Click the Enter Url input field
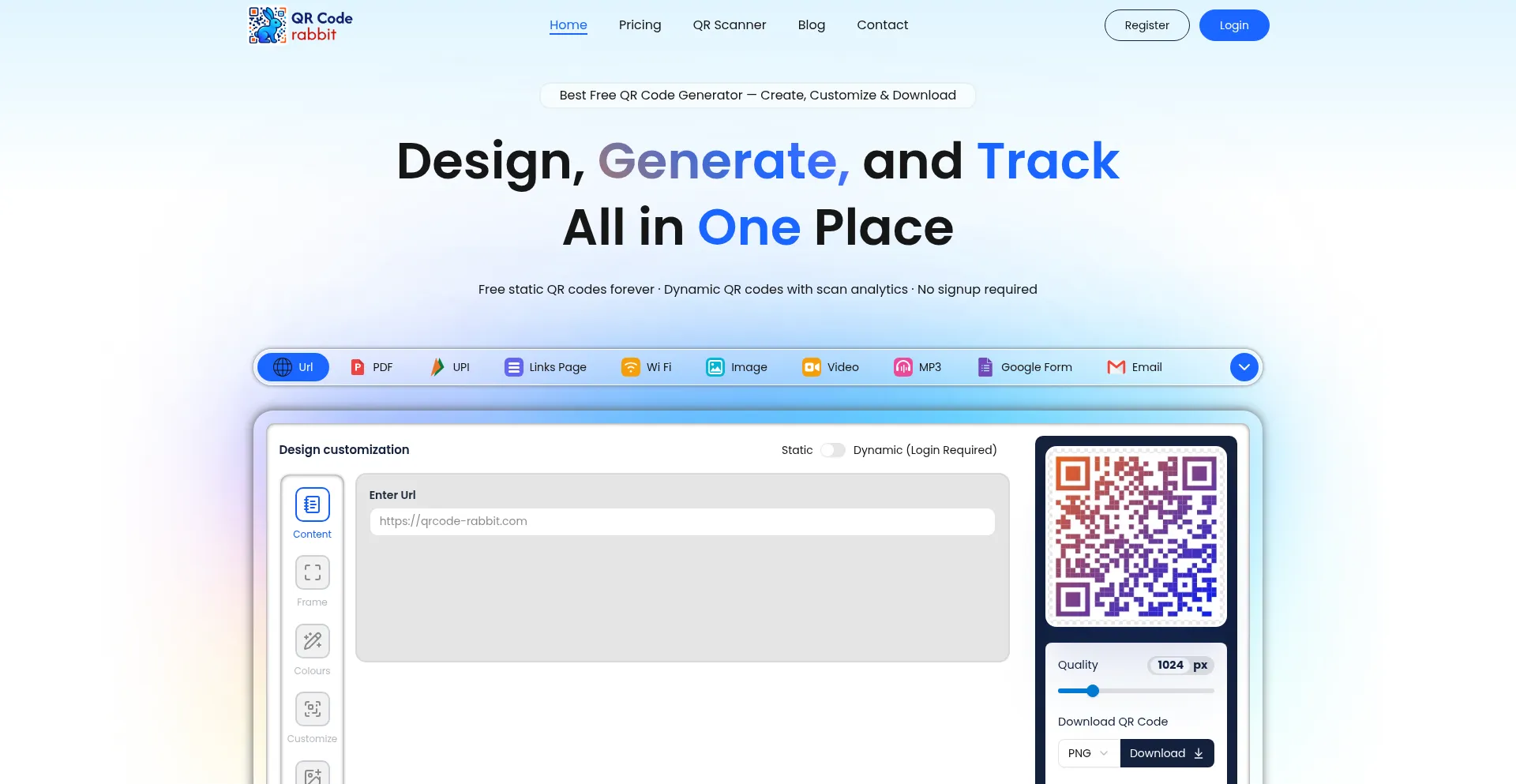 (682, 522)
